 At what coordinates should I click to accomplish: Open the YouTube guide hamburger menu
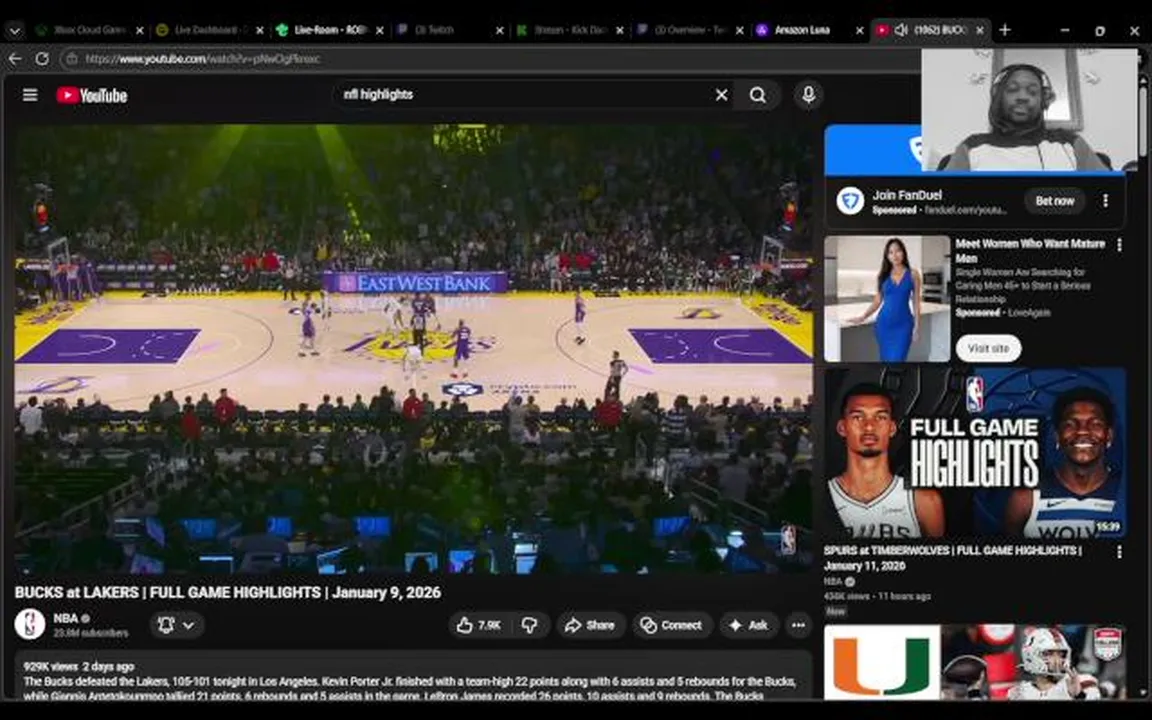(30, 95)
